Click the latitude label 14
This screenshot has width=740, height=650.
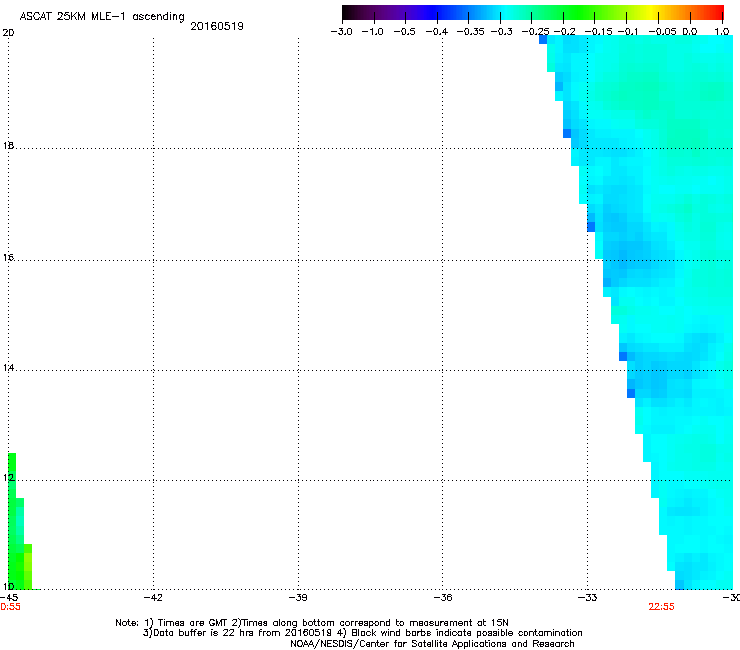(x=8, y=368)
